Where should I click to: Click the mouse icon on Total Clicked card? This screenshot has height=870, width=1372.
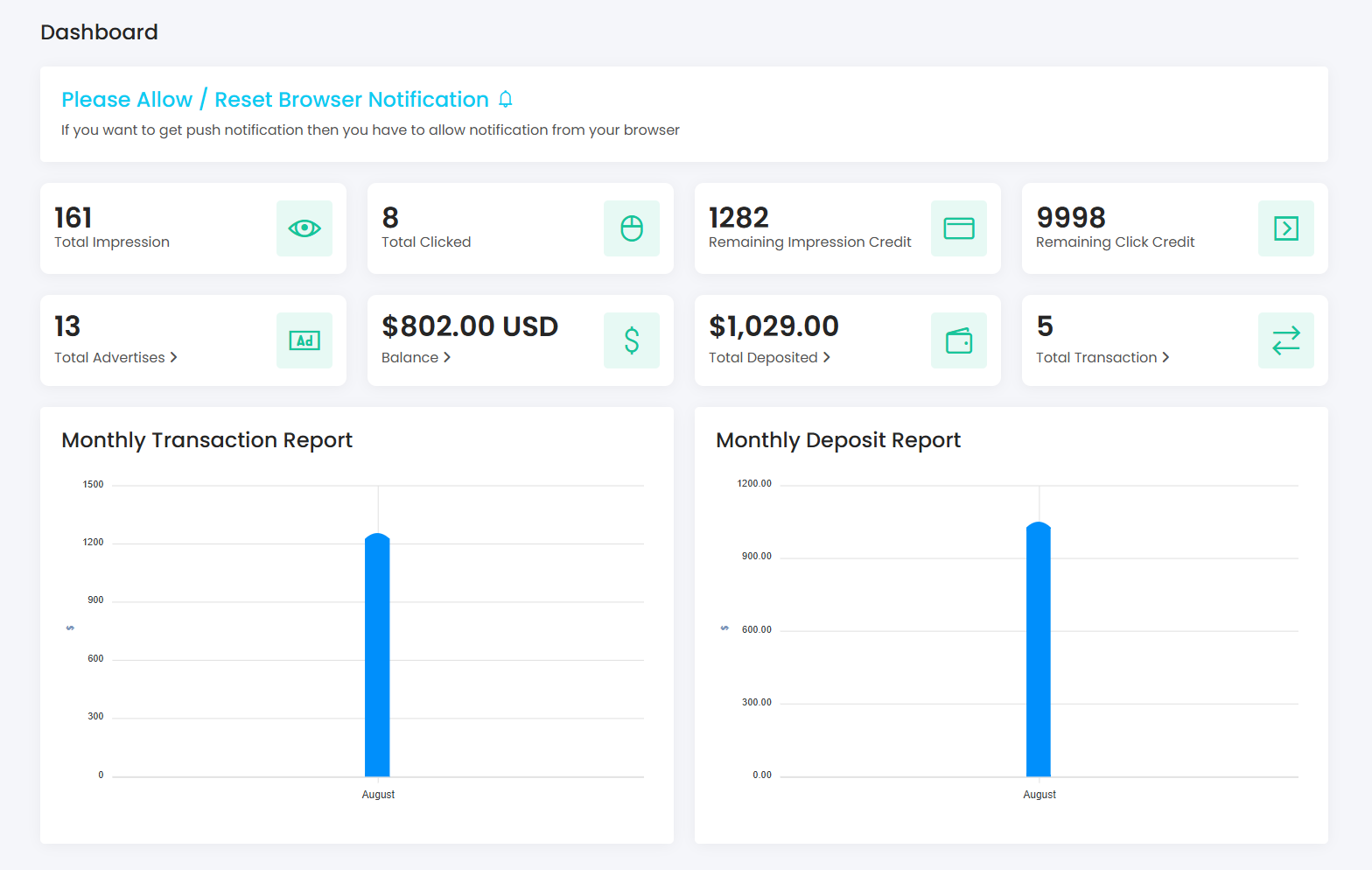coord(632,228)
